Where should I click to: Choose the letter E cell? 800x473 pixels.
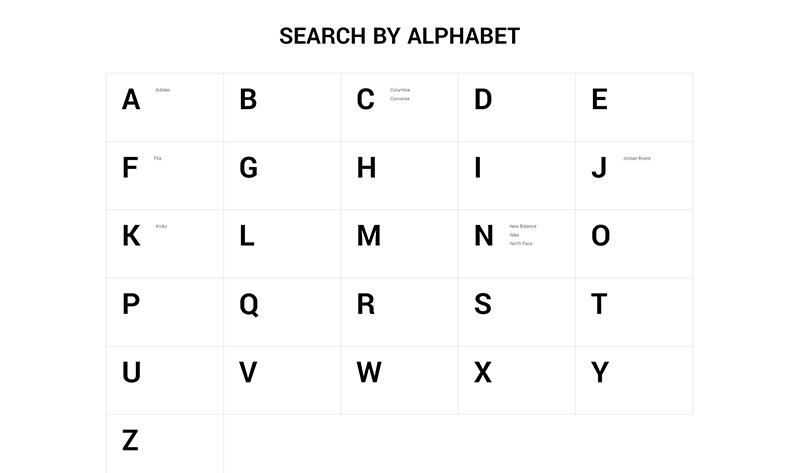600,100
